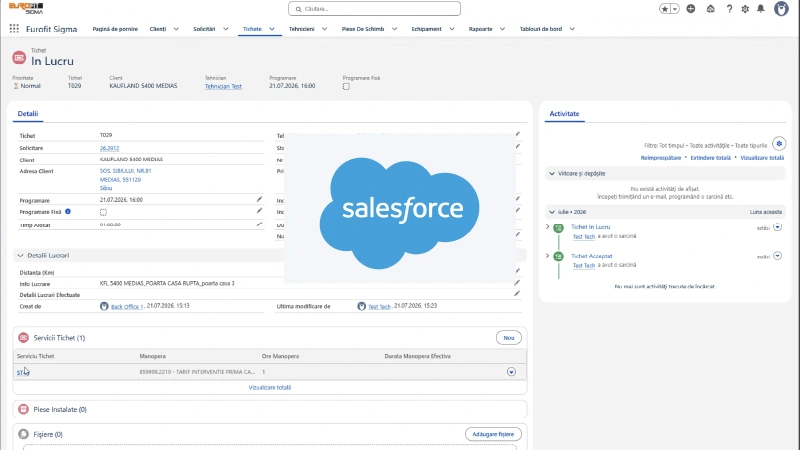
Task: Click Vizualizare totală under Servicii Tichet
Action: 269,387
